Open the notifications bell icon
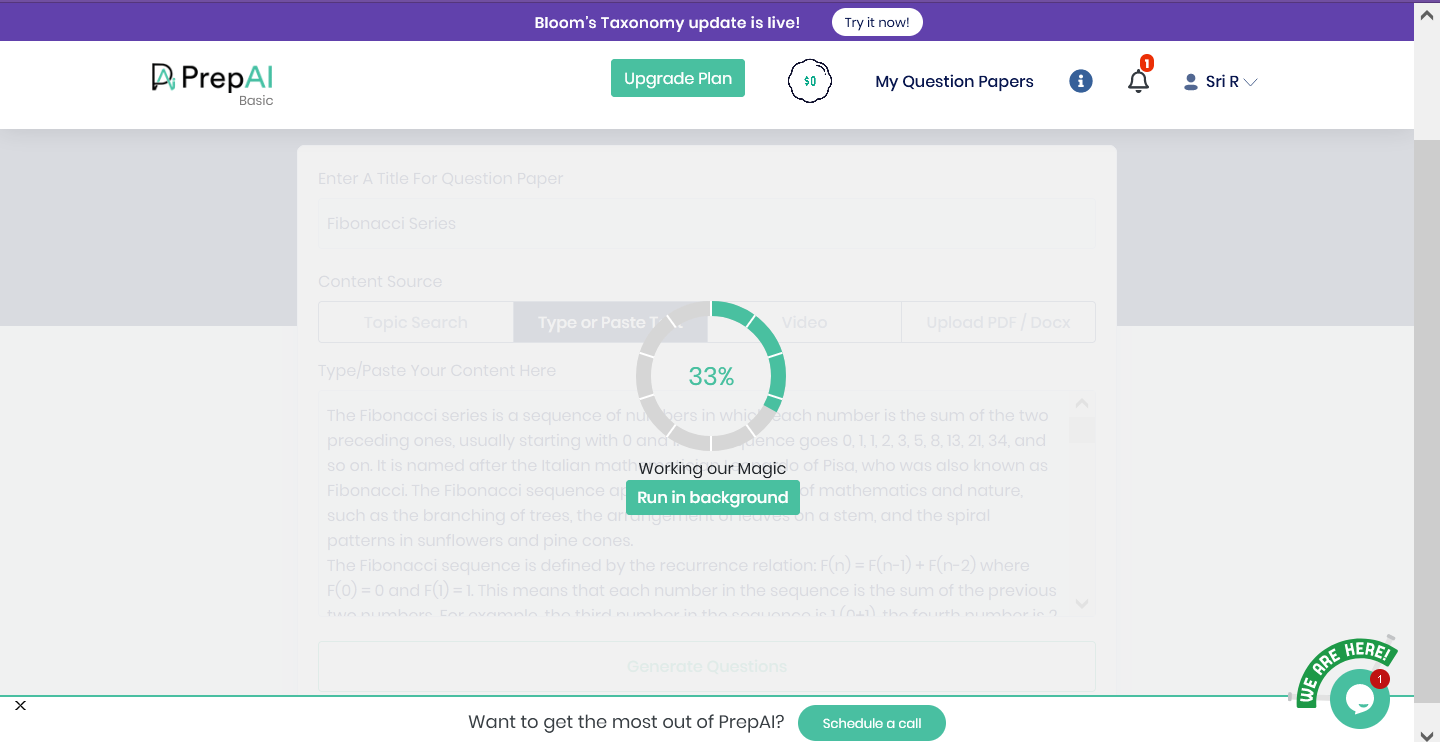This screenshot has height=742, width=1440. pos(1138,82)
